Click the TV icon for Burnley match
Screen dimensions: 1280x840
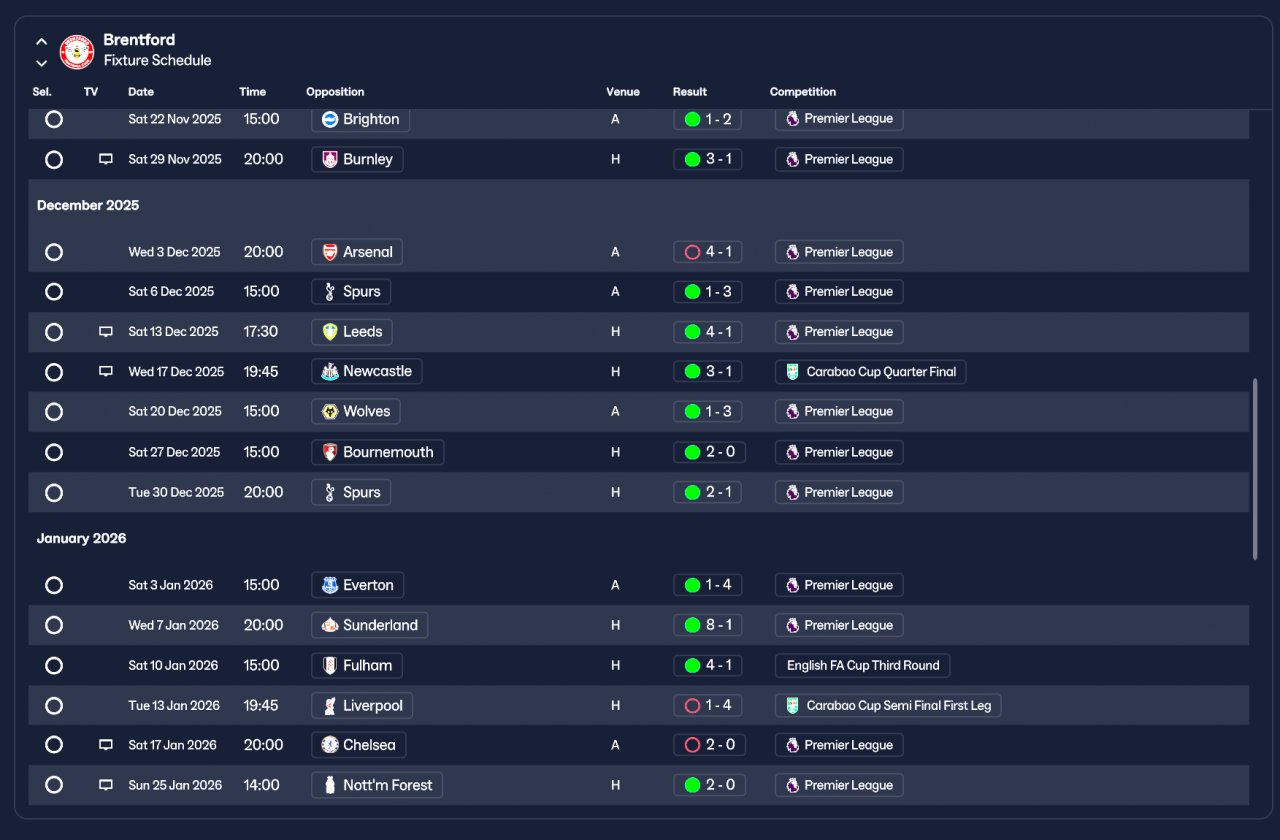tap(106, 159)
